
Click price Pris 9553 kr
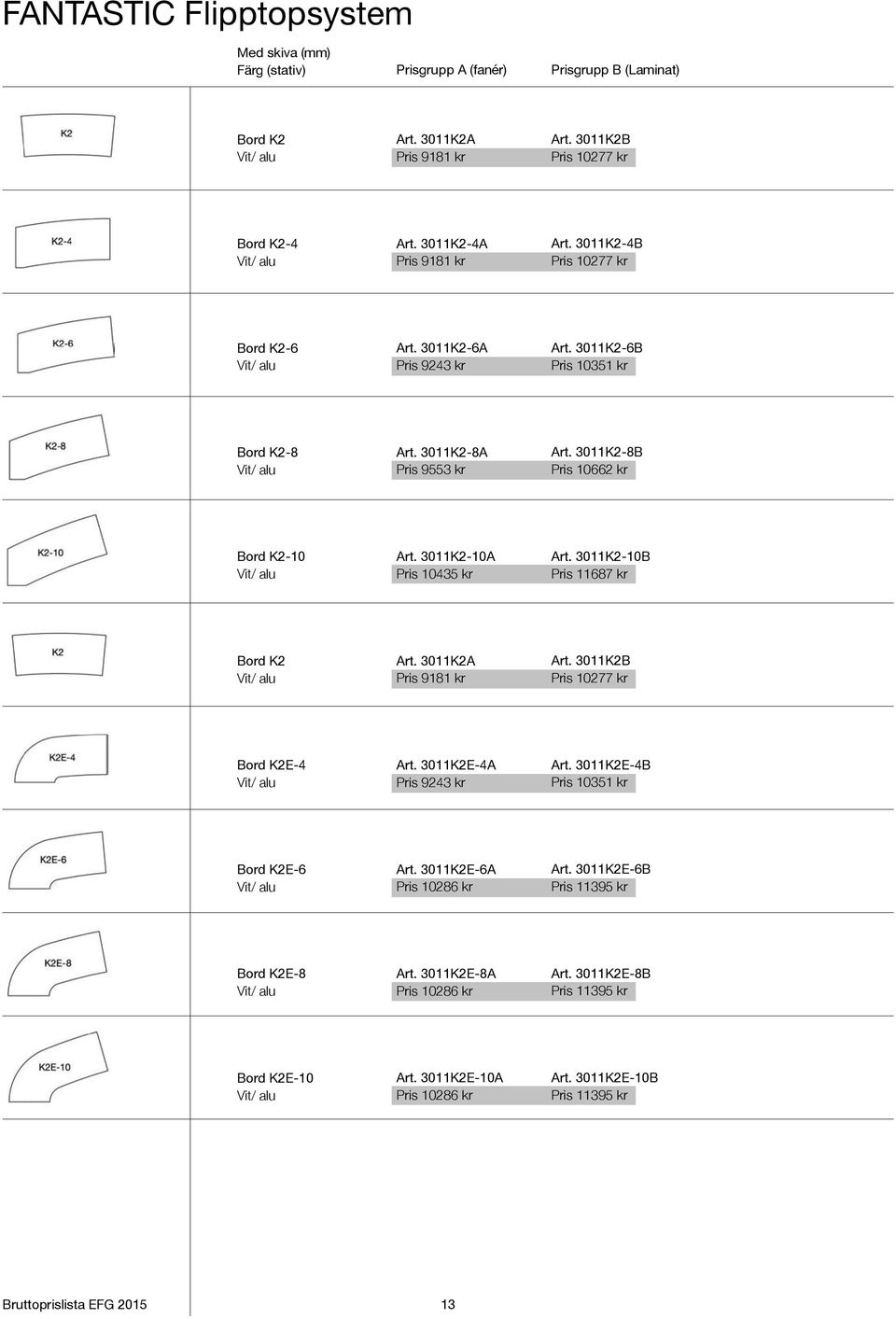pos(430,470)
